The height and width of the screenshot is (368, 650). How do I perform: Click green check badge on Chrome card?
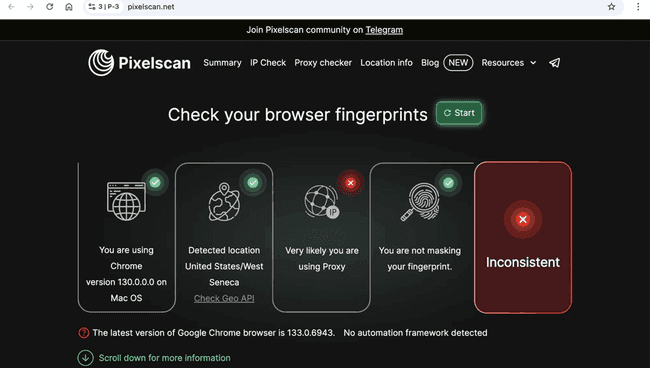(155, 182)
